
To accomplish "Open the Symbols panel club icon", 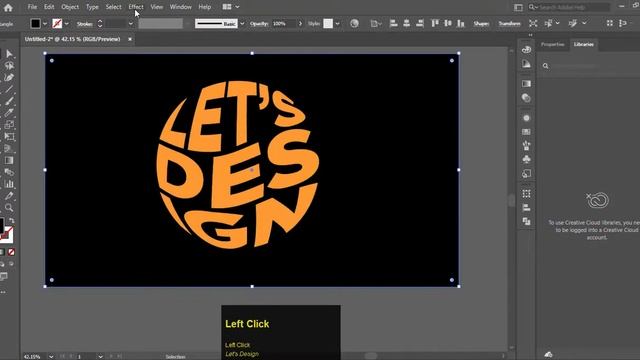I will (527, 160).
